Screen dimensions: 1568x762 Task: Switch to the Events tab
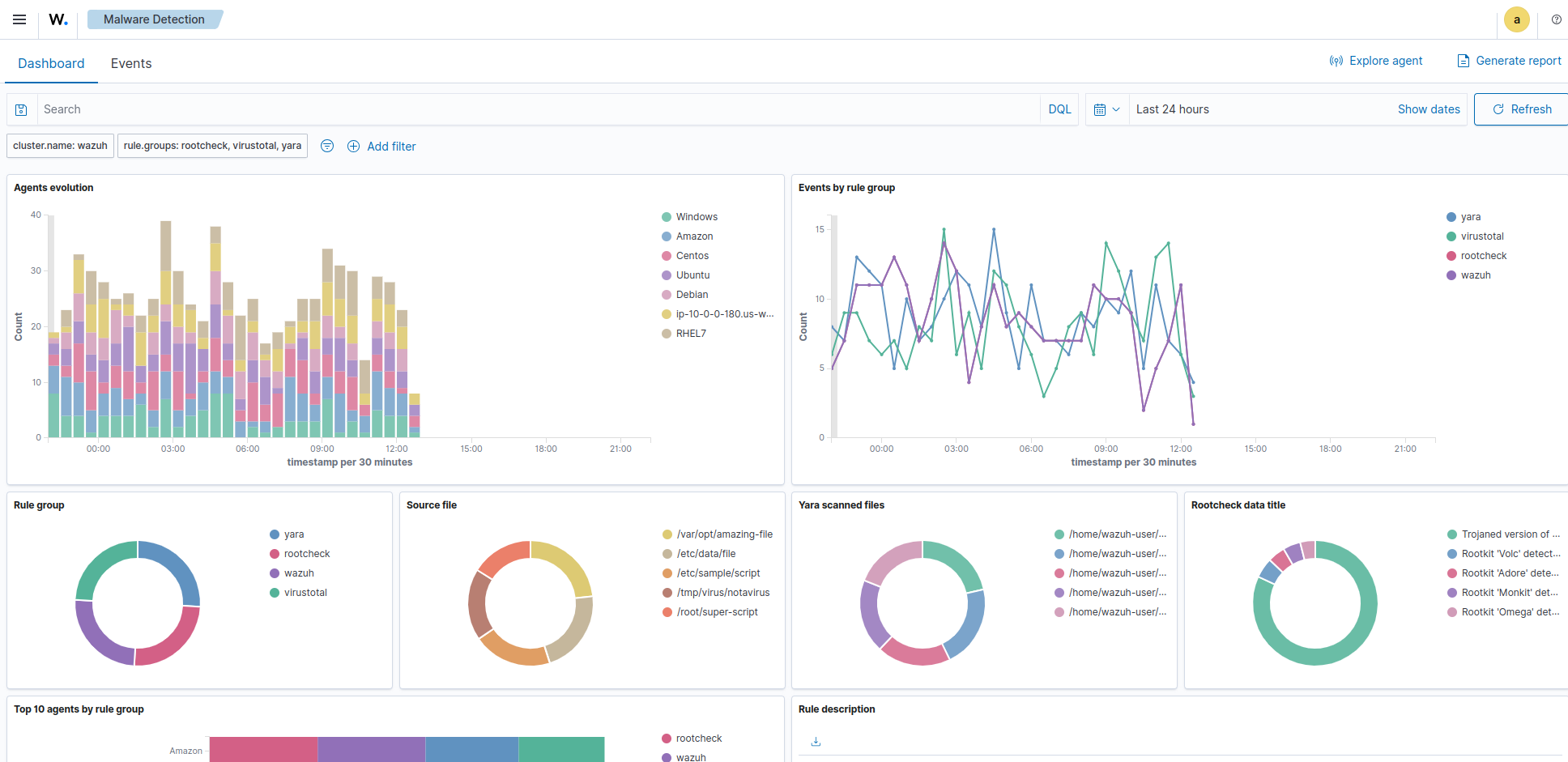[131, 63]
